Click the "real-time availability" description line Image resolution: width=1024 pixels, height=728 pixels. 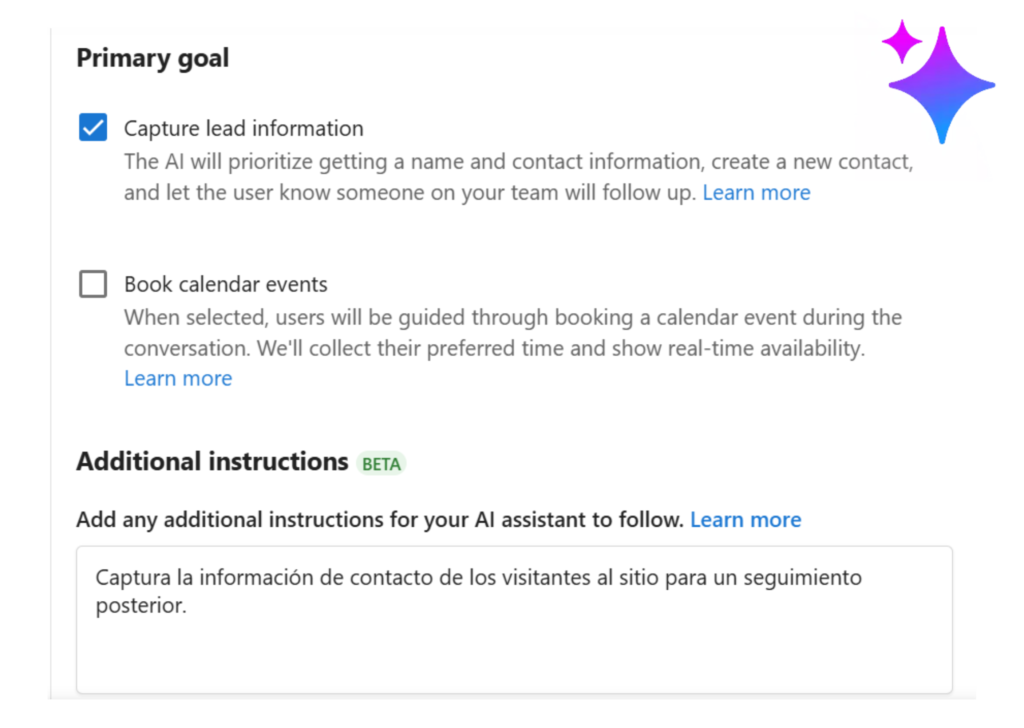494,349
